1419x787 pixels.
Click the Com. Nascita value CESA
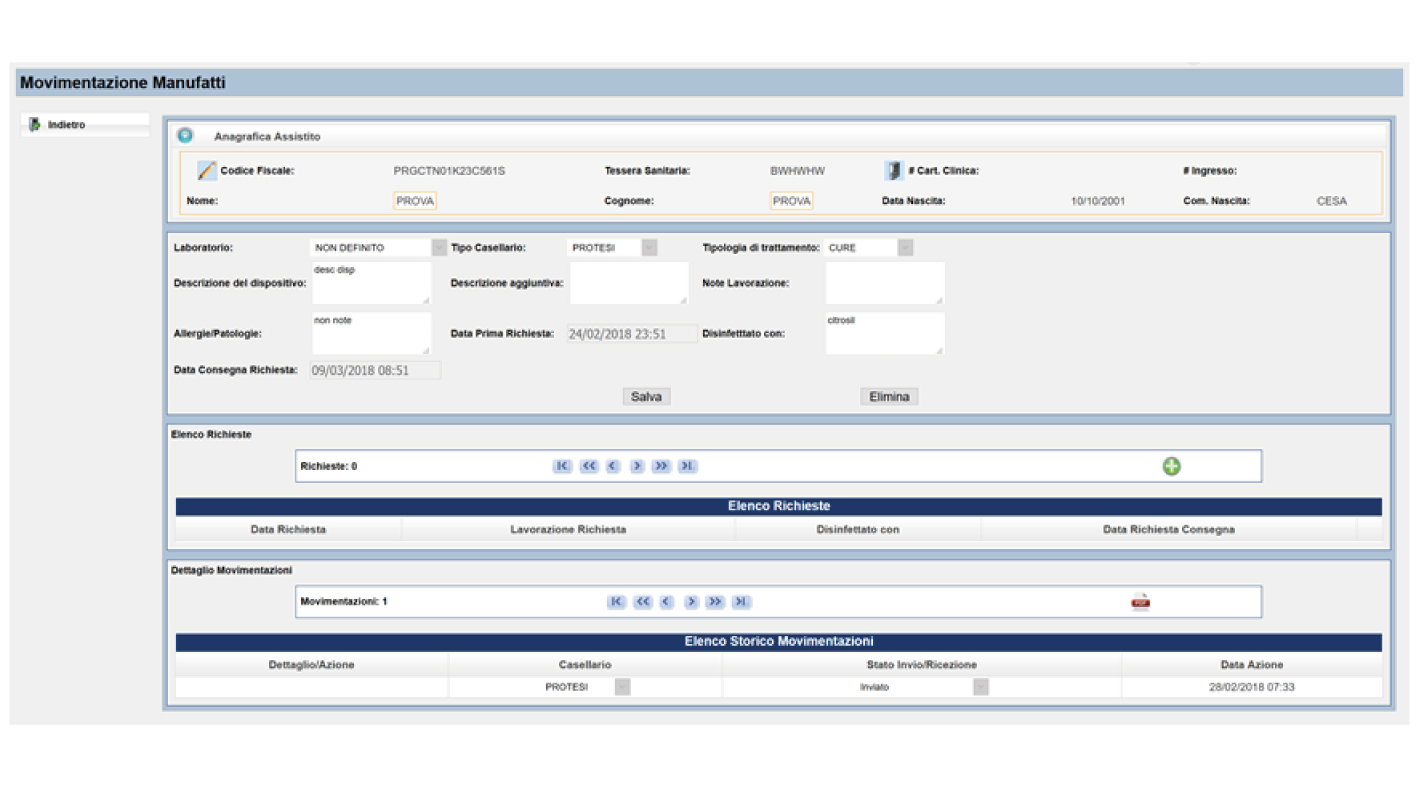pos(1331,201)
